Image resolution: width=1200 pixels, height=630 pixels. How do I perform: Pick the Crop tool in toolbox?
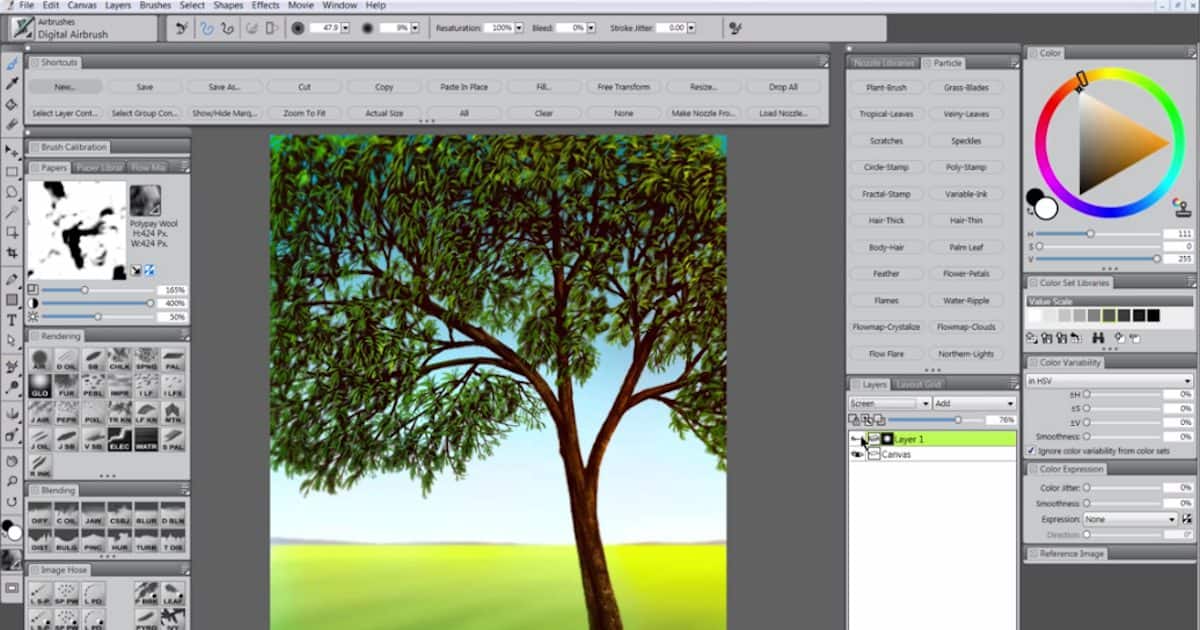12,254
